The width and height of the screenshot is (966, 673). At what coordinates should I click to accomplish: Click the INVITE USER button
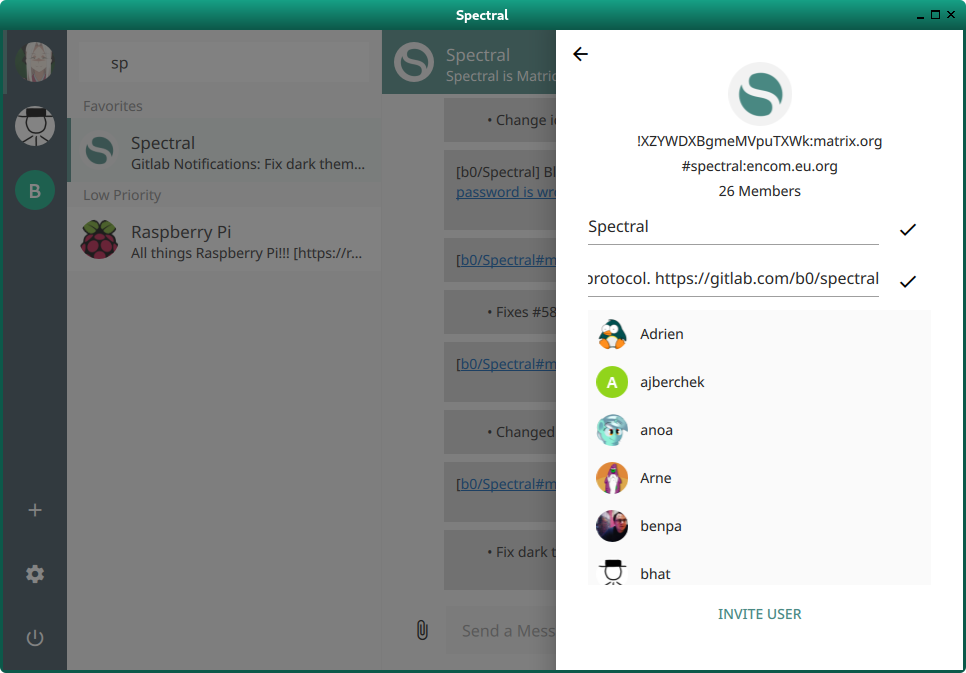[759, 614]
